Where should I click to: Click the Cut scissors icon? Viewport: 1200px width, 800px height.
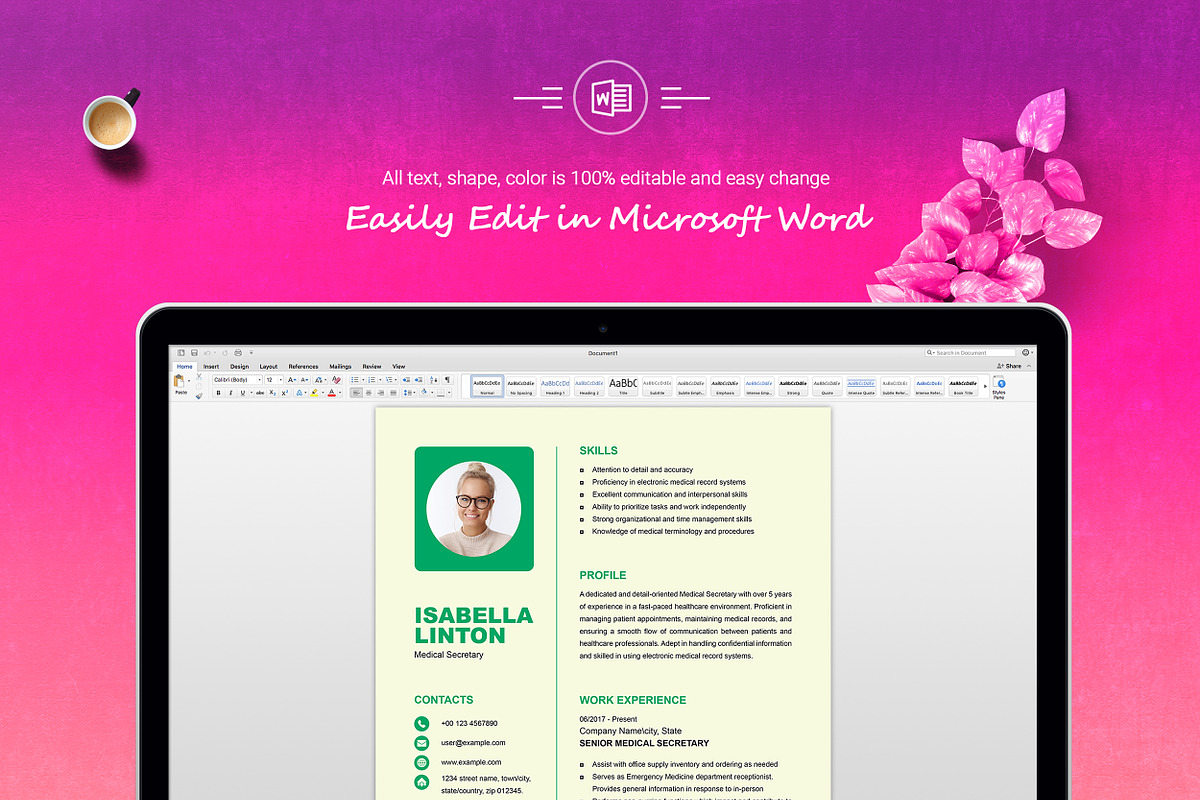[199, 377]
